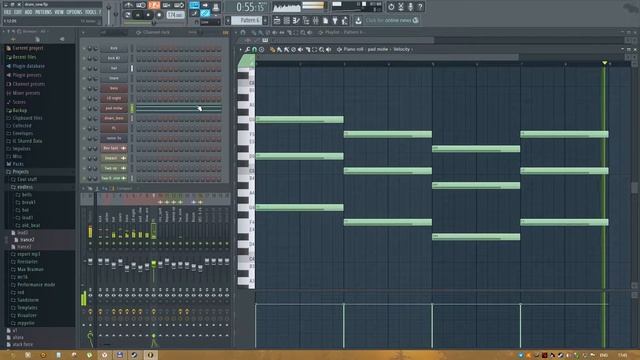Click the transport play button
The image size is (640, 360).
click(138, 15)
